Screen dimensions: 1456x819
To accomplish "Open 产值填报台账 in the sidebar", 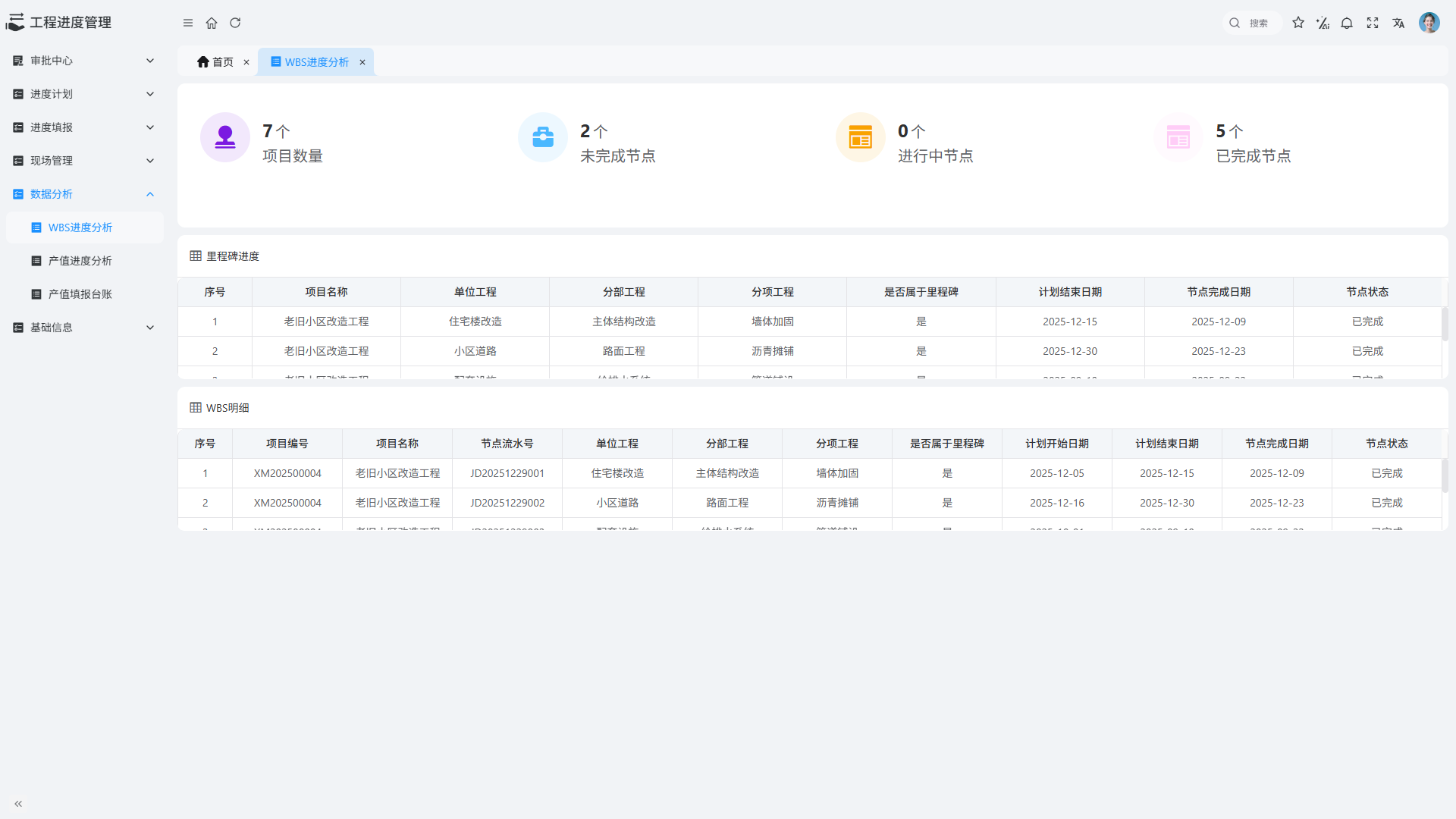I will (x=85, y=294).
